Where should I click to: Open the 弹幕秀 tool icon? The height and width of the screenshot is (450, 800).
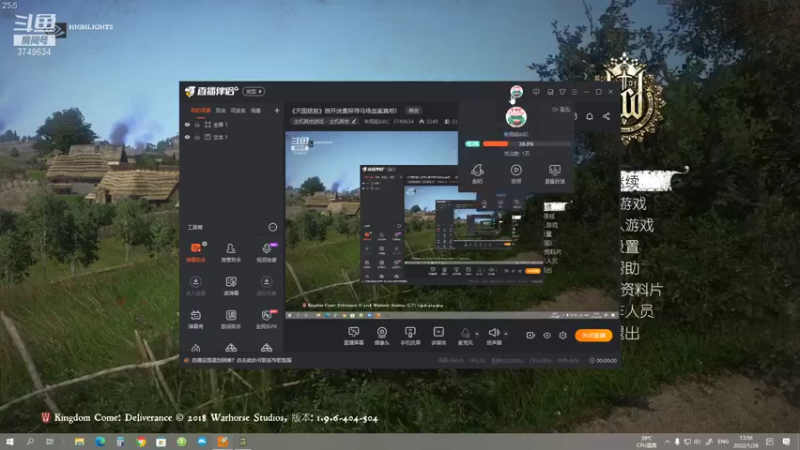click(195, 319)
